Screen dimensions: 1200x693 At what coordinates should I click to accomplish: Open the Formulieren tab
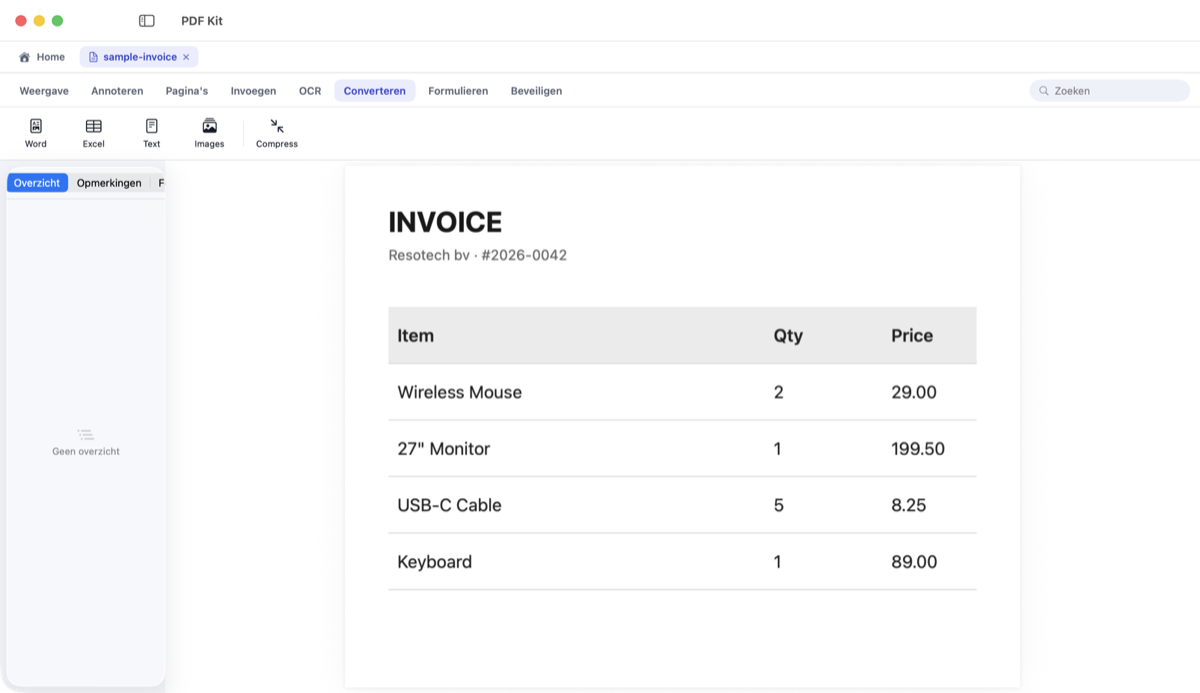[458, 91]
